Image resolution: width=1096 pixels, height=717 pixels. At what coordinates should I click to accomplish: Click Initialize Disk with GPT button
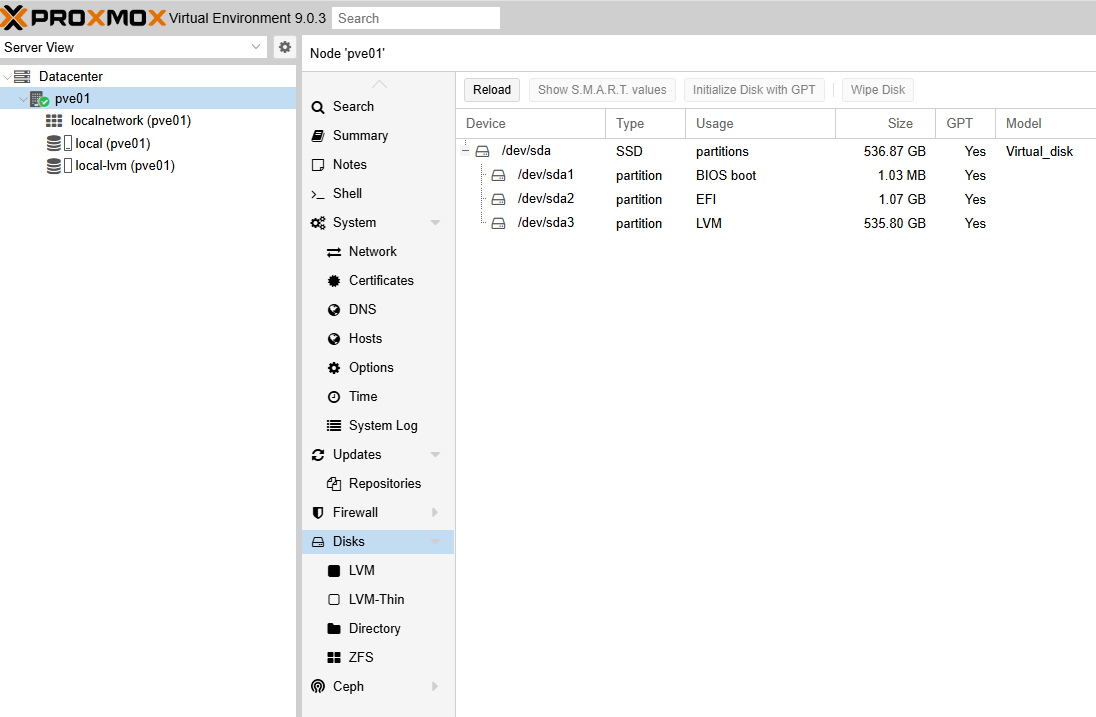click(x=754, y=89)
